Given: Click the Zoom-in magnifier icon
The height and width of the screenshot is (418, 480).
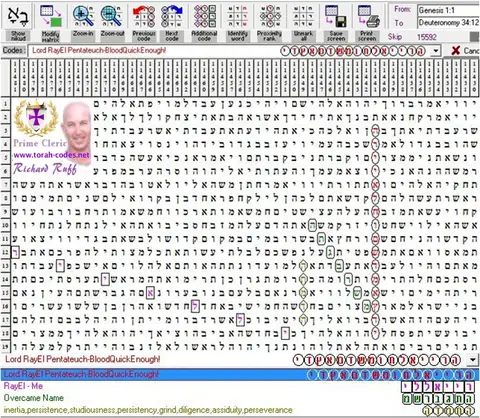Looking at the screenshot, I should (83, 16).
